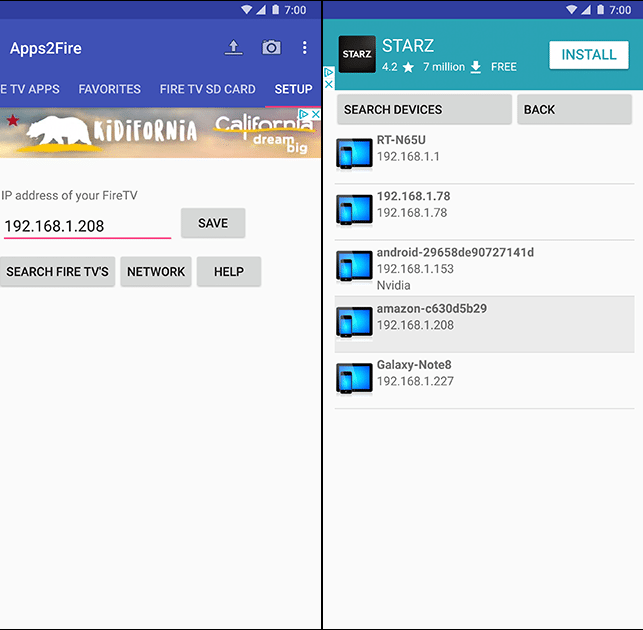Tap IP 192.168.1.1 under RT-N65U
This screenshot has width=643, height=630.
[408, 156]
